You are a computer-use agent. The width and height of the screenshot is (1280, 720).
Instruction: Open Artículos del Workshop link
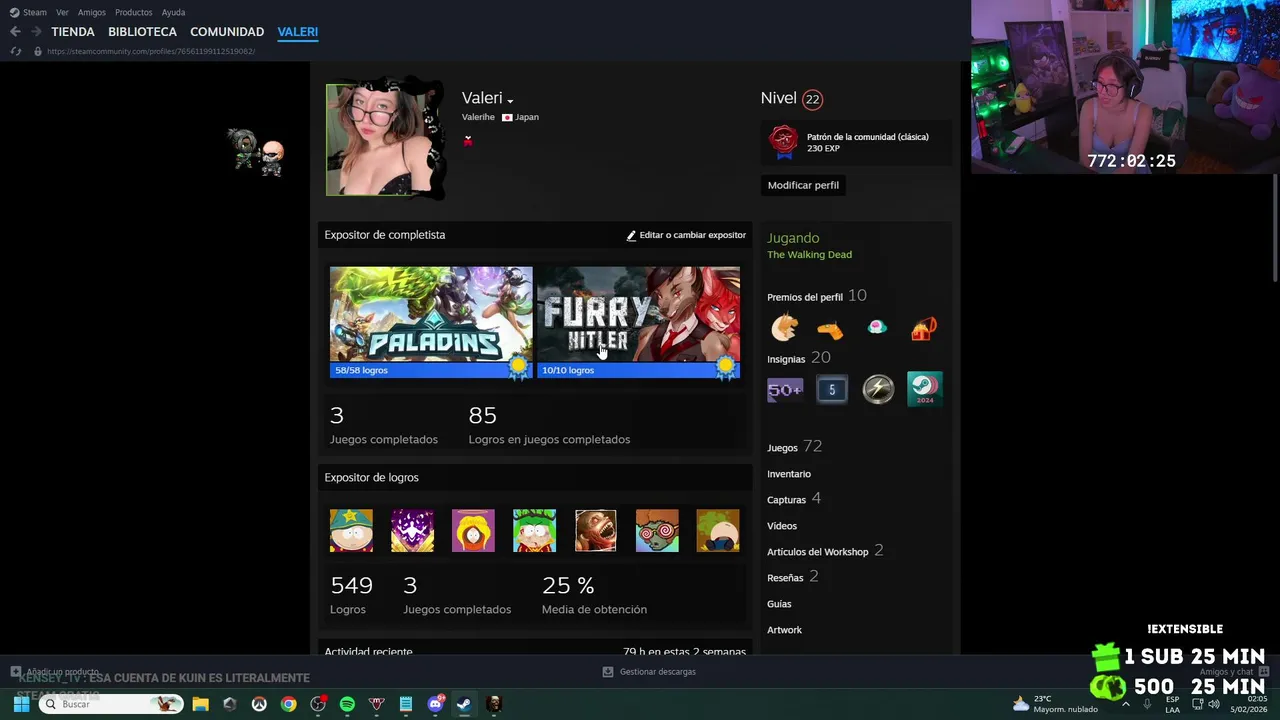(825, 551)
